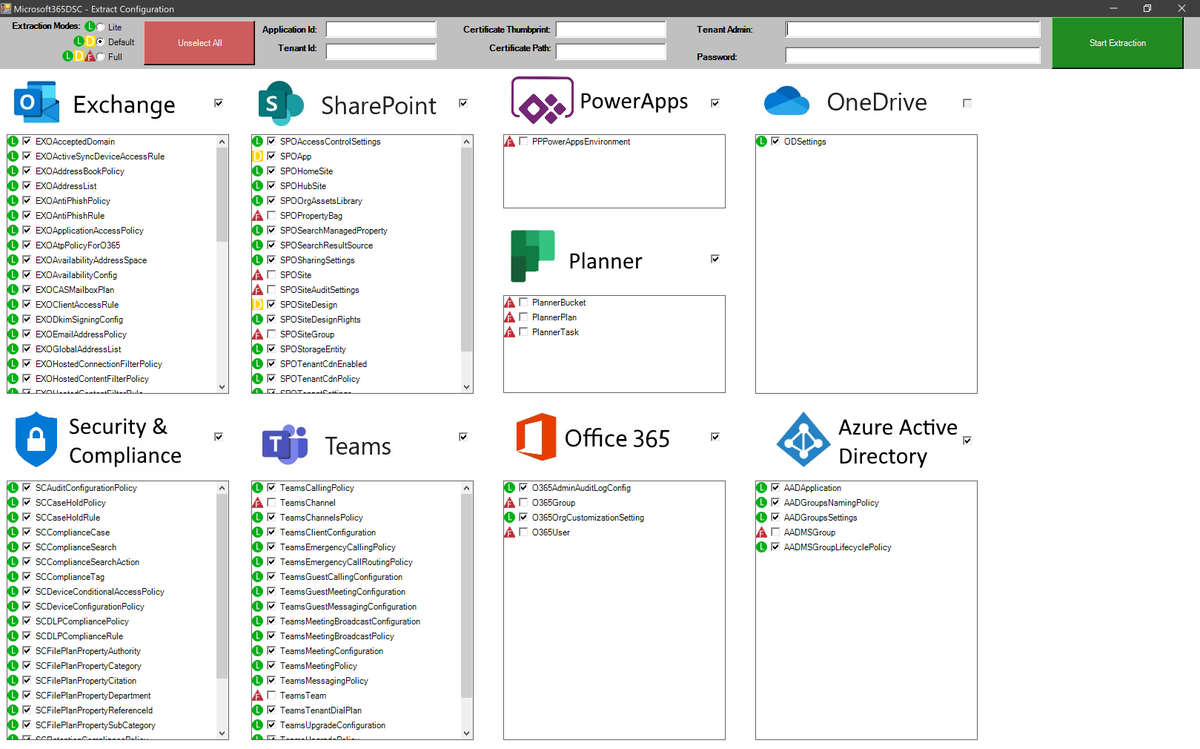Click the yellow D icon beside SPOApp
This screenshot has width=1200, height=749.
pyautogui.click(x=258, y=157)
